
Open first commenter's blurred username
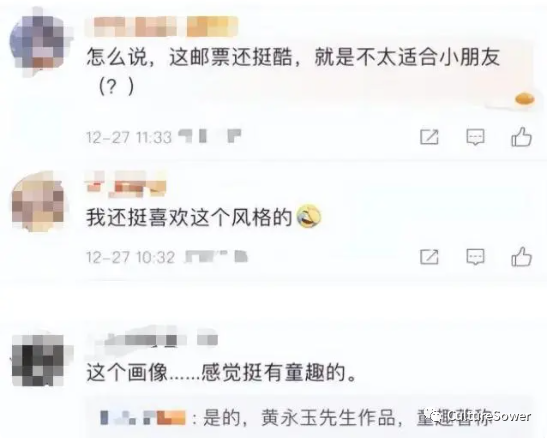[162, 27]
